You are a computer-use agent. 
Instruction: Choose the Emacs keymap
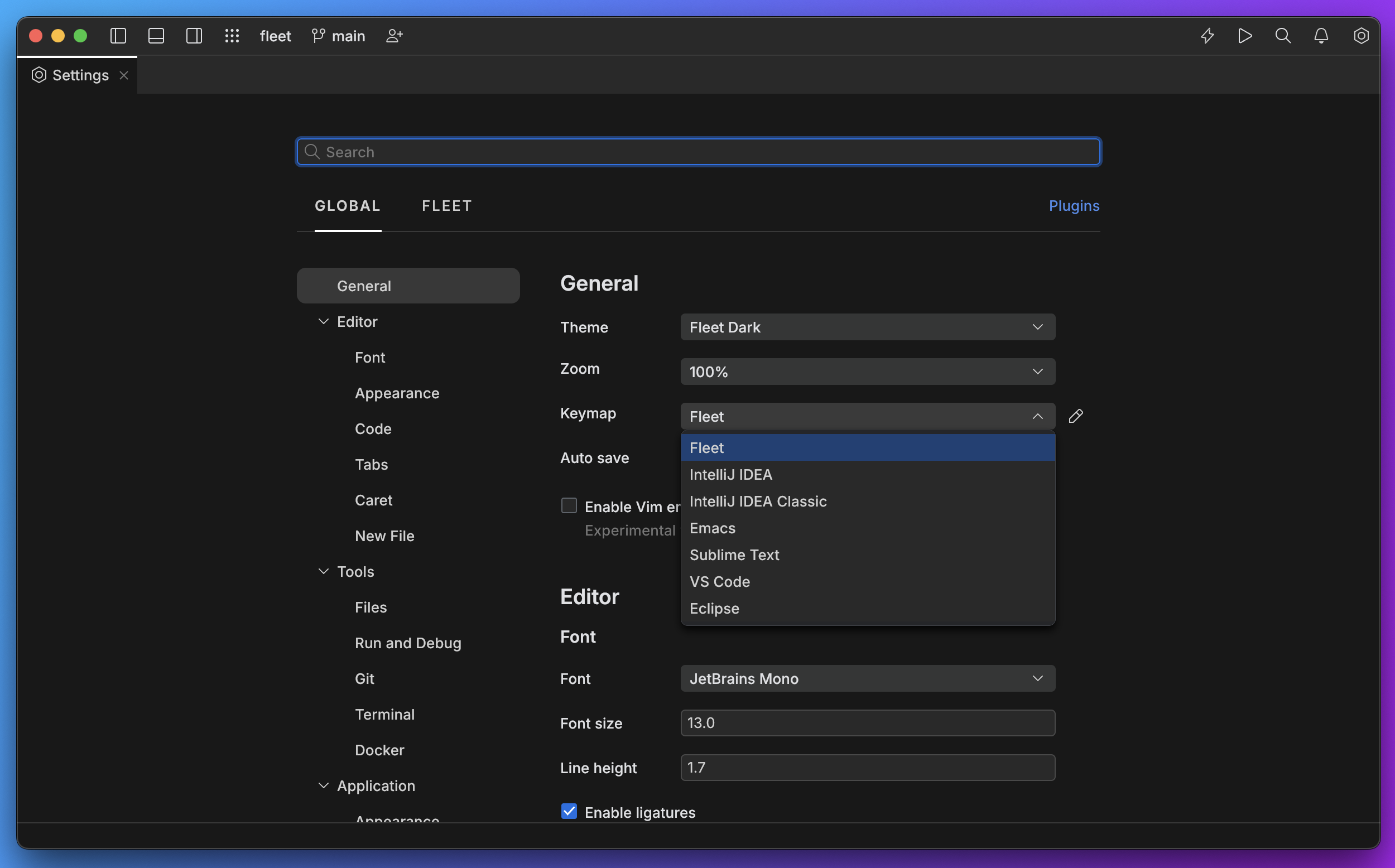(x=868, y=528)
